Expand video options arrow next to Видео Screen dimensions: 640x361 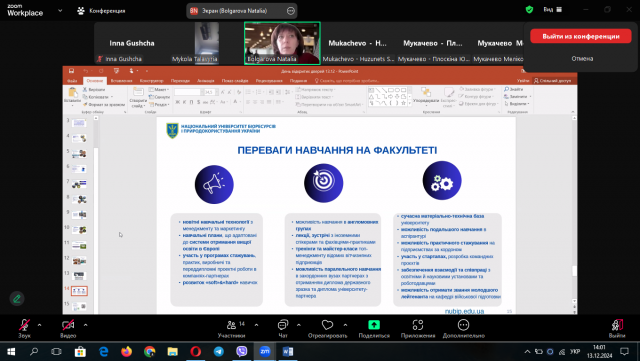[x=85, y=325]
